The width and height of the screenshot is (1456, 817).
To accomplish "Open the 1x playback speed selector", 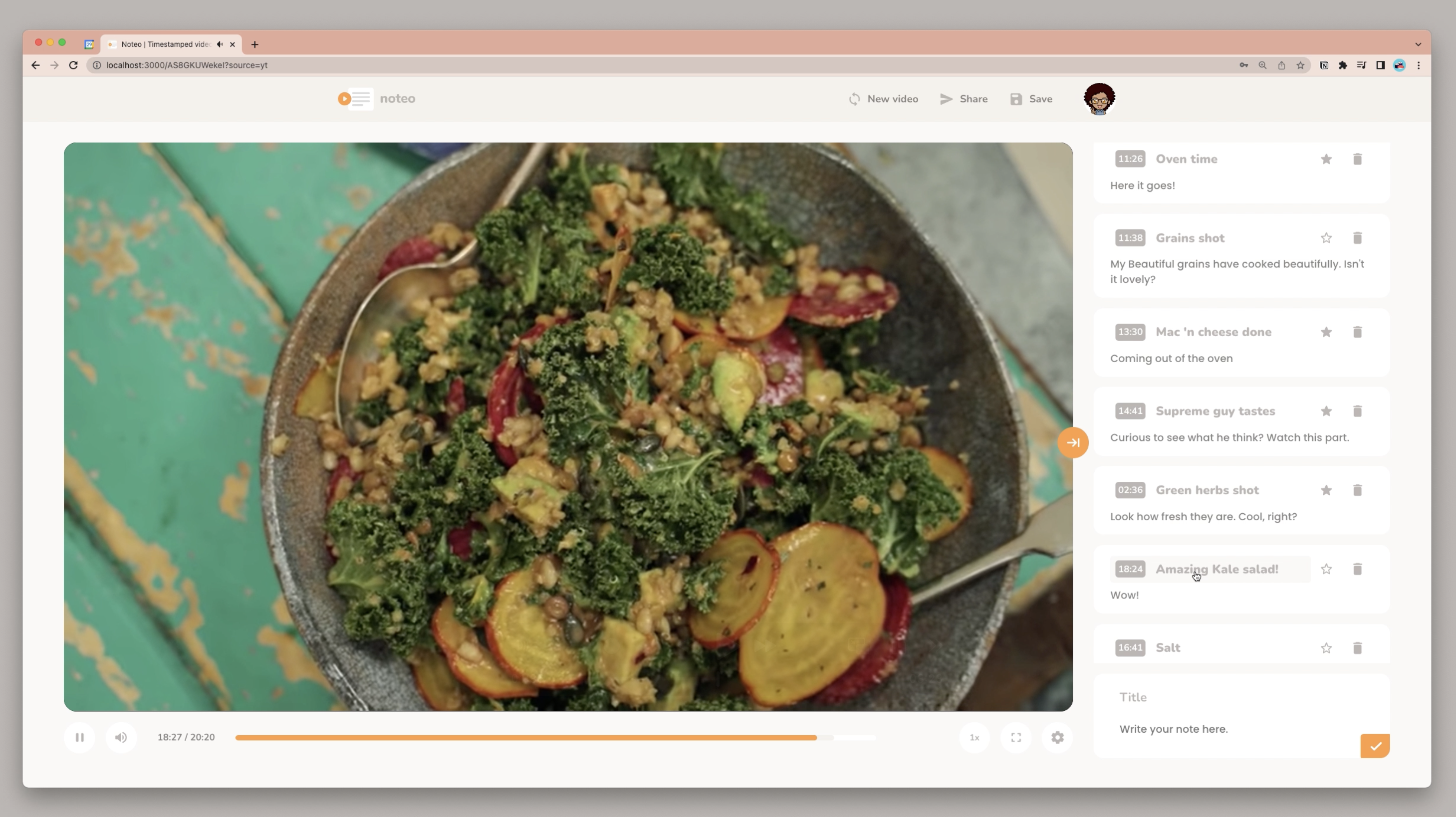I will click(x=974, y=737).
